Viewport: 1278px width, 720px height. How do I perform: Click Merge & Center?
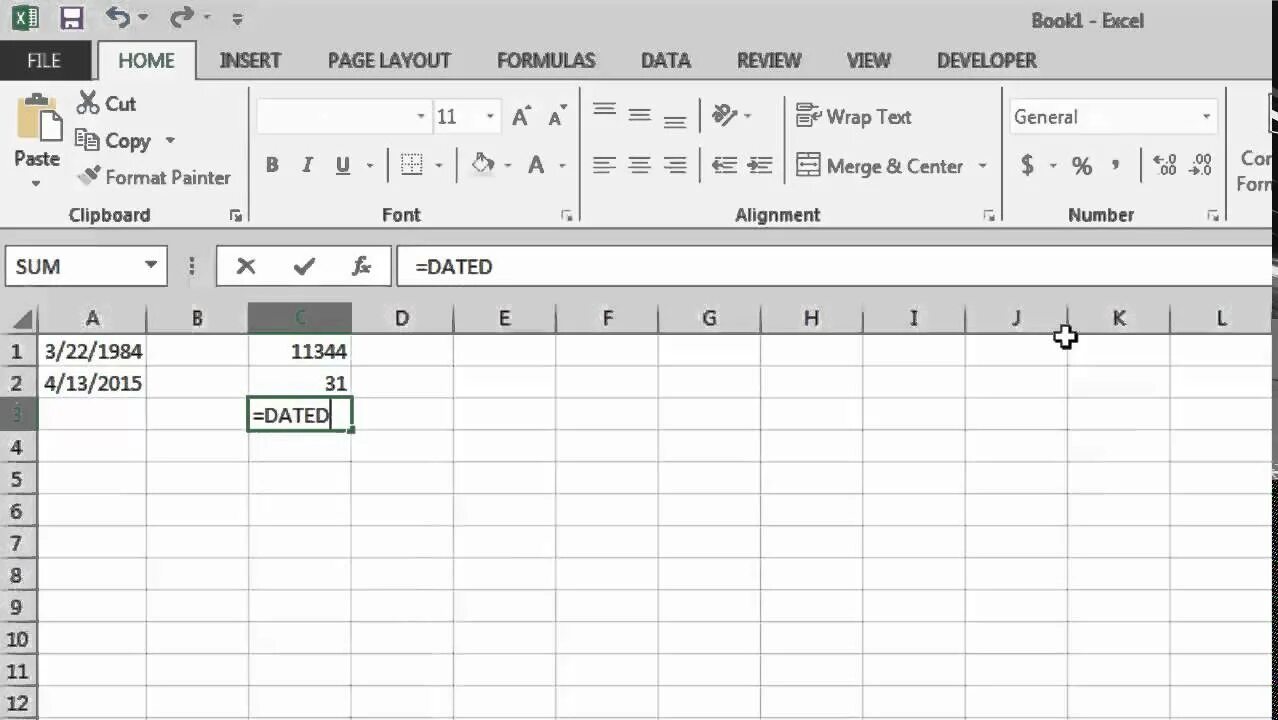point(880,166)
